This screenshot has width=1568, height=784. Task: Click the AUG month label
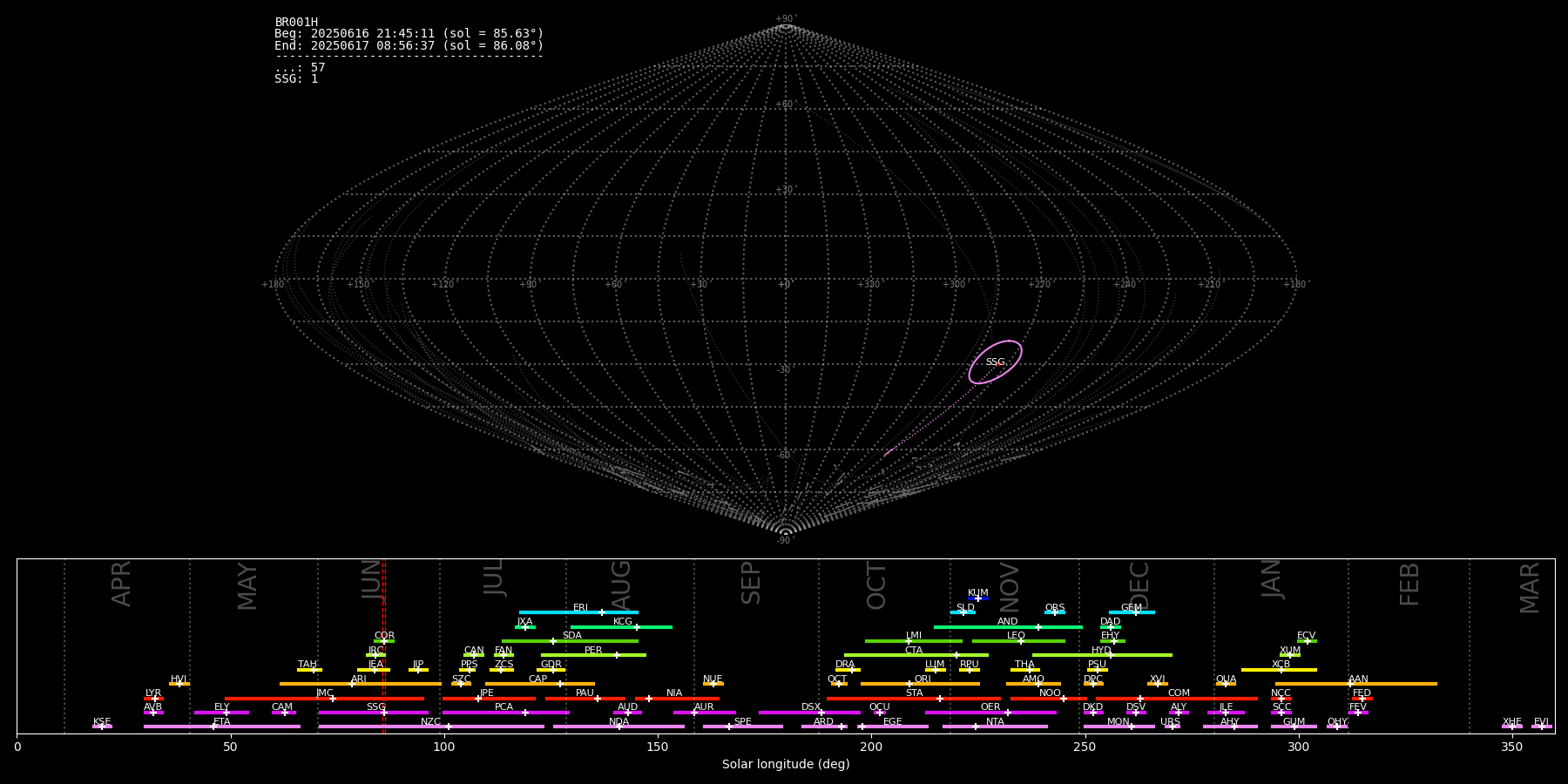621,585
